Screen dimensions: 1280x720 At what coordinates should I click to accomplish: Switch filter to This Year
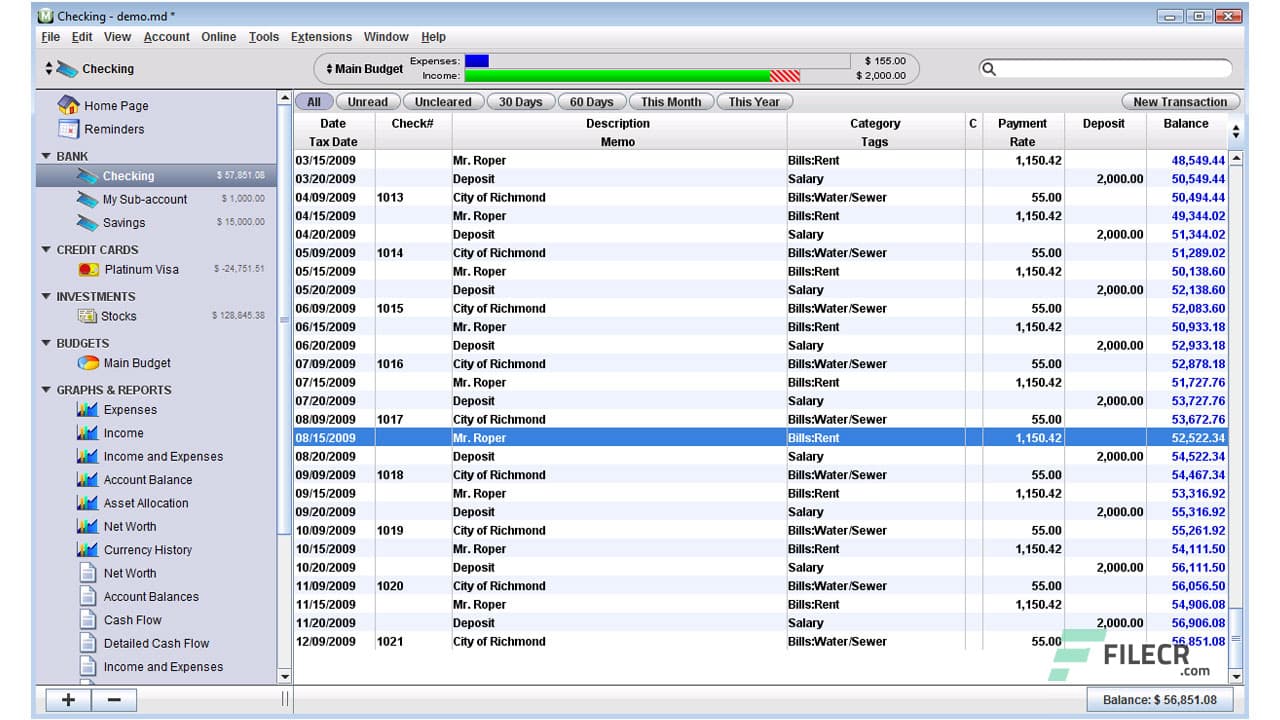coord(754,102)
